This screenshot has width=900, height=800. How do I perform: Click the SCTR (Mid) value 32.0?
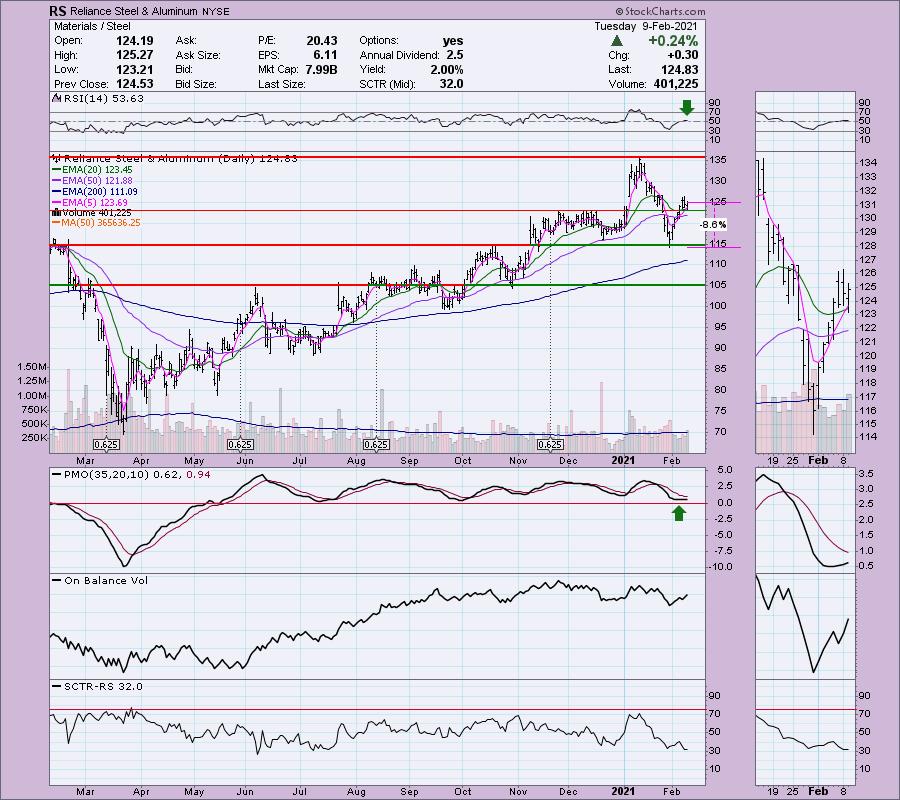click(451, 84)
